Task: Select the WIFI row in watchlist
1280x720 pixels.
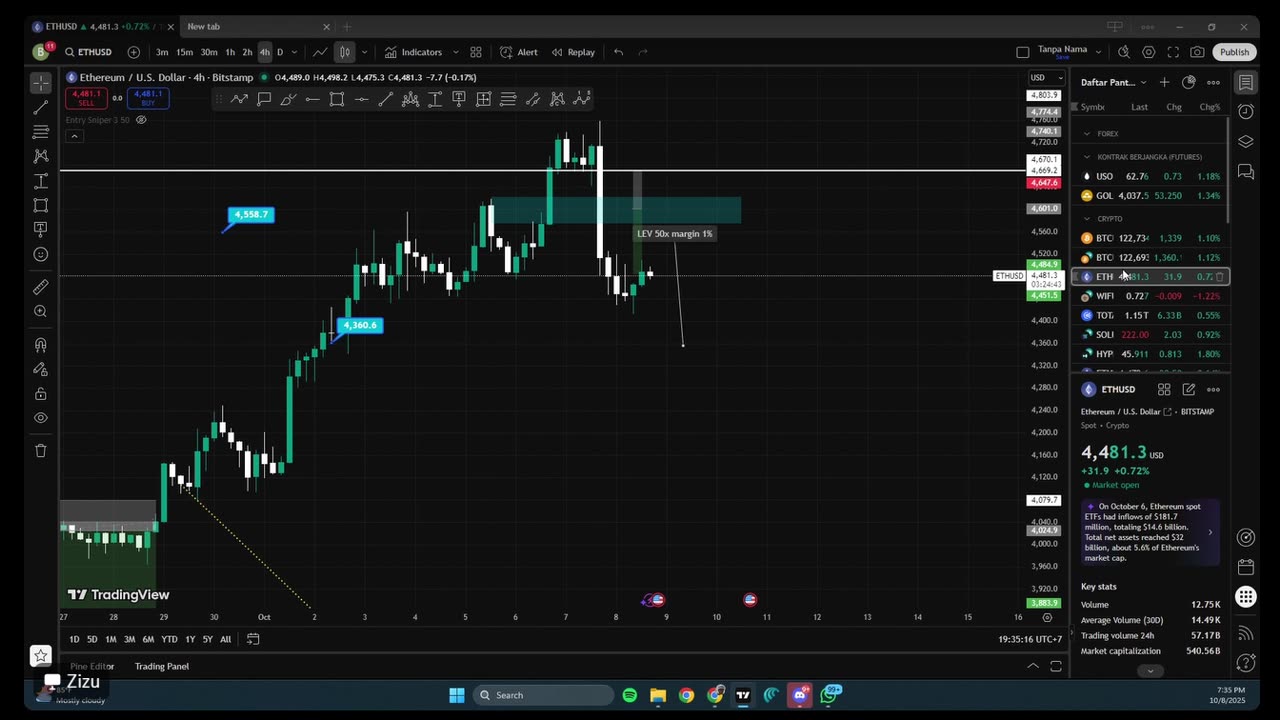Action: (1152, 296)
